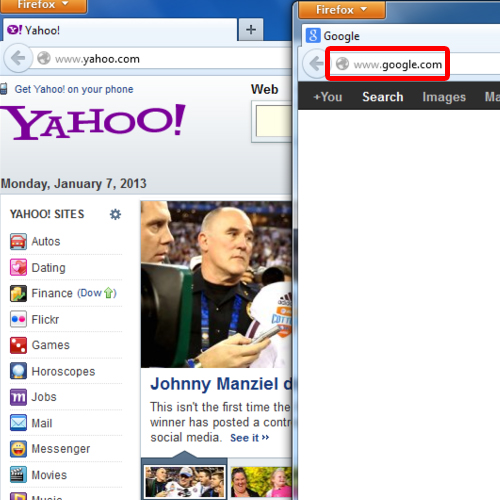500x500 pixels.
Task: Click the Autos car icon
Action: pos(18,241)
